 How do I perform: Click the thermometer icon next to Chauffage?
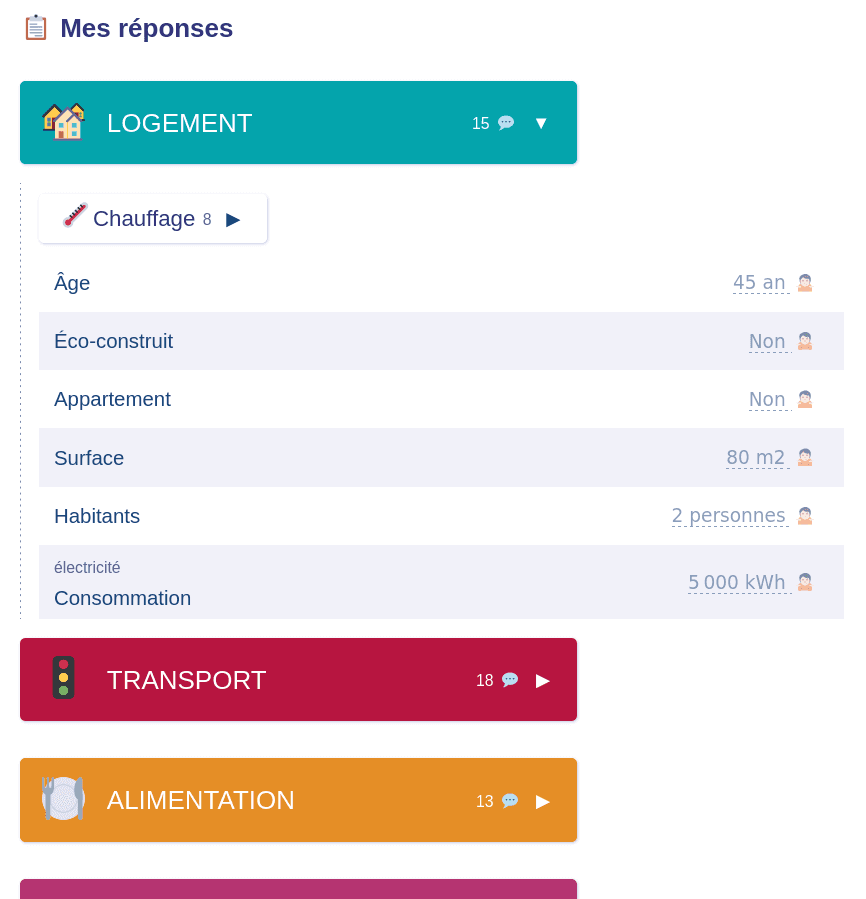pyautogui.click(x=75, y=215)
